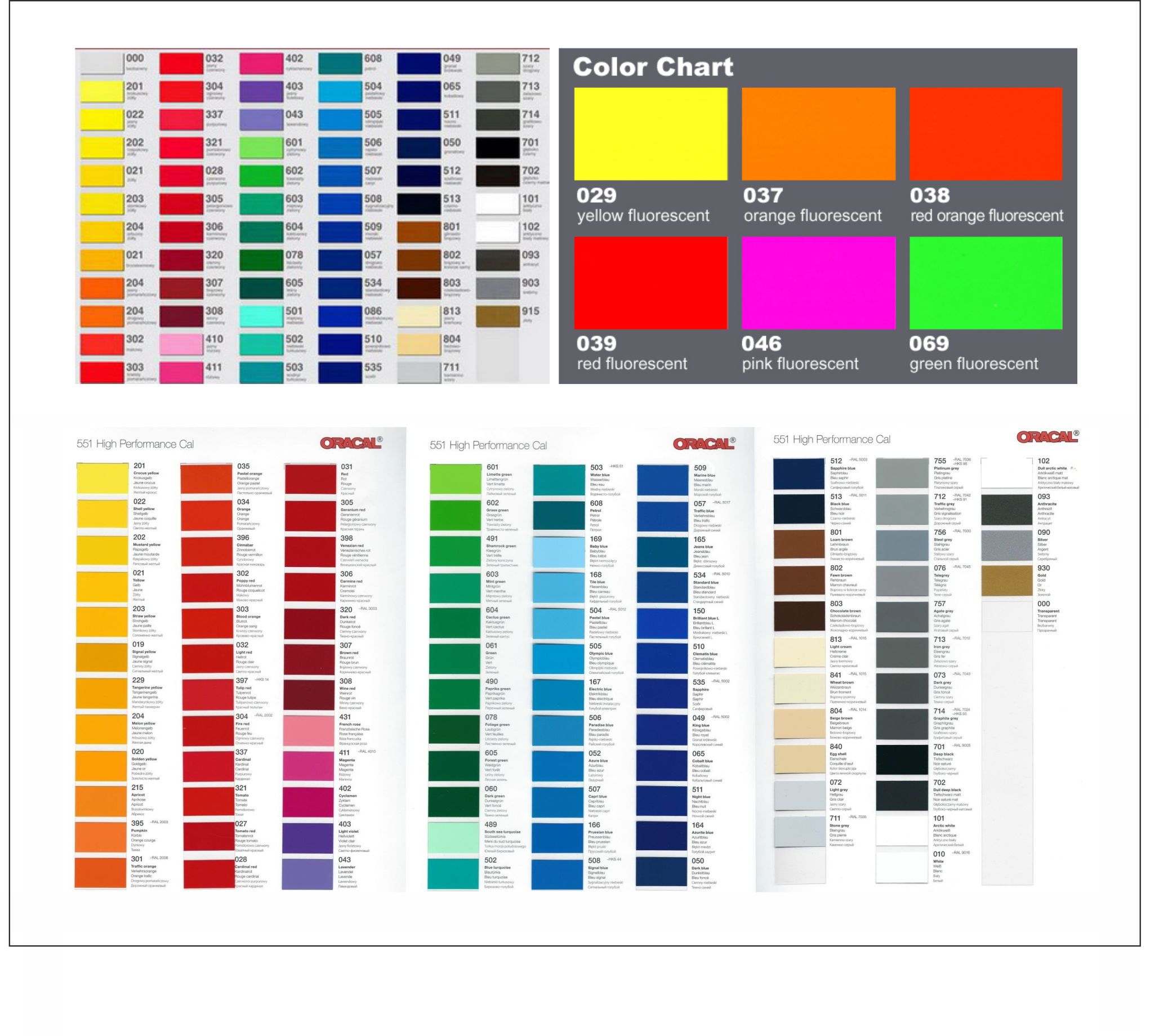The width and height of the screenshot is (1150, 1036).
Task: Pick the 395 Pumpkin orange swatch
Action: 101,837
